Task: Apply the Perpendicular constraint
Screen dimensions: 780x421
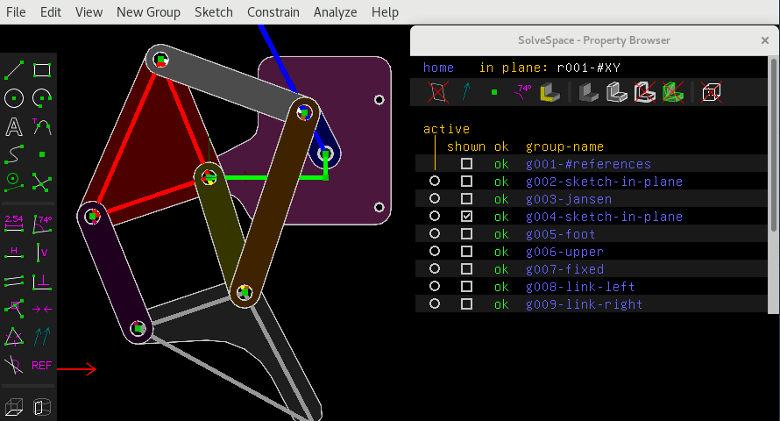Action: (42, 280)
